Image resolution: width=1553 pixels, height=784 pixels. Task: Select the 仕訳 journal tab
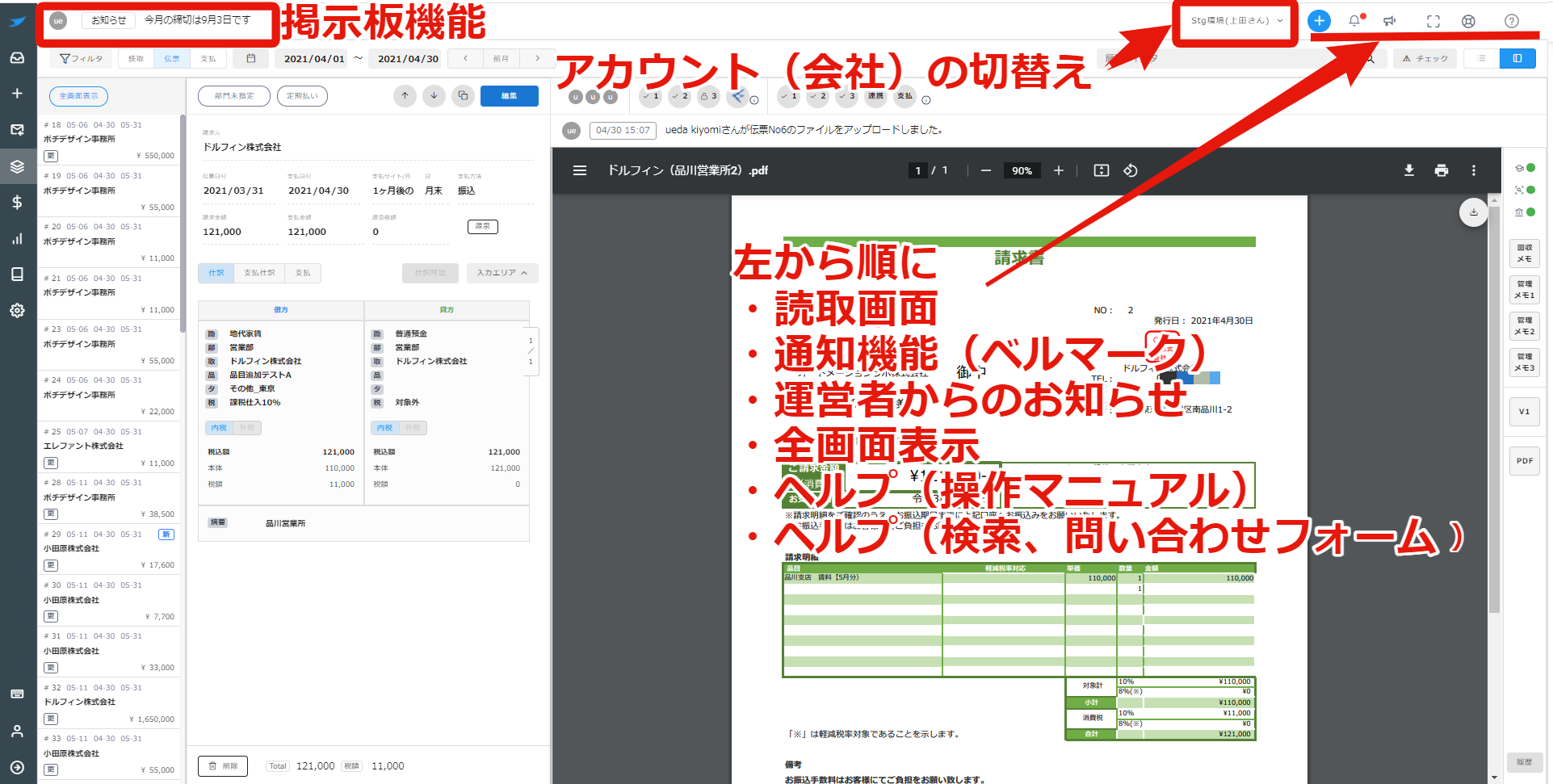pos(216,273)
